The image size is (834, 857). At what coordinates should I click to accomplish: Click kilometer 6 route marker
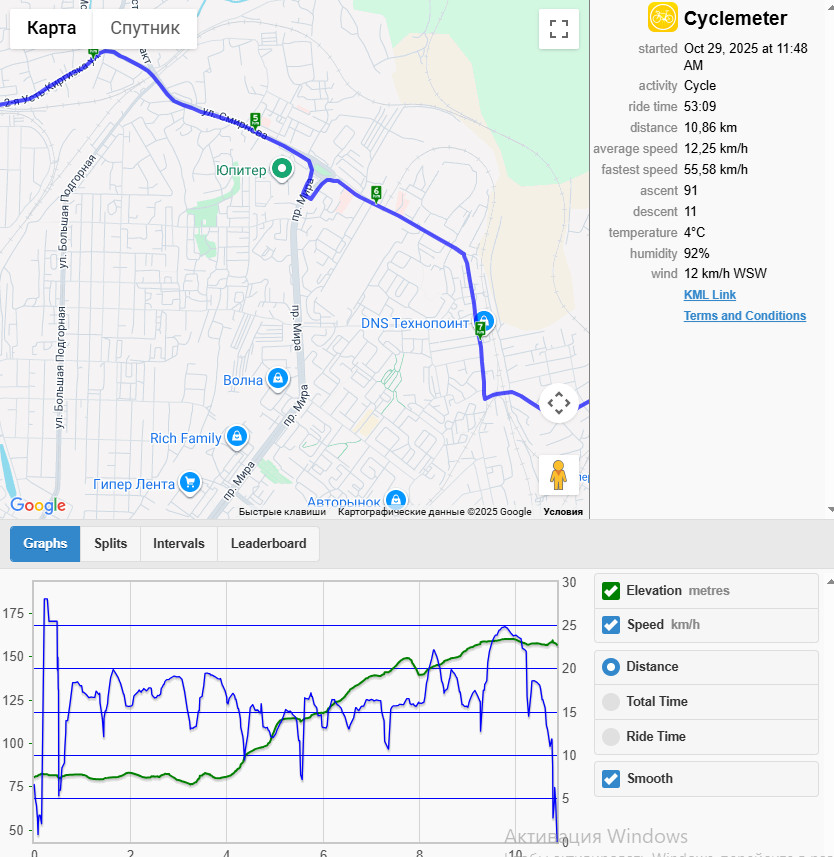pyautogui.click(x=376, y=193)
